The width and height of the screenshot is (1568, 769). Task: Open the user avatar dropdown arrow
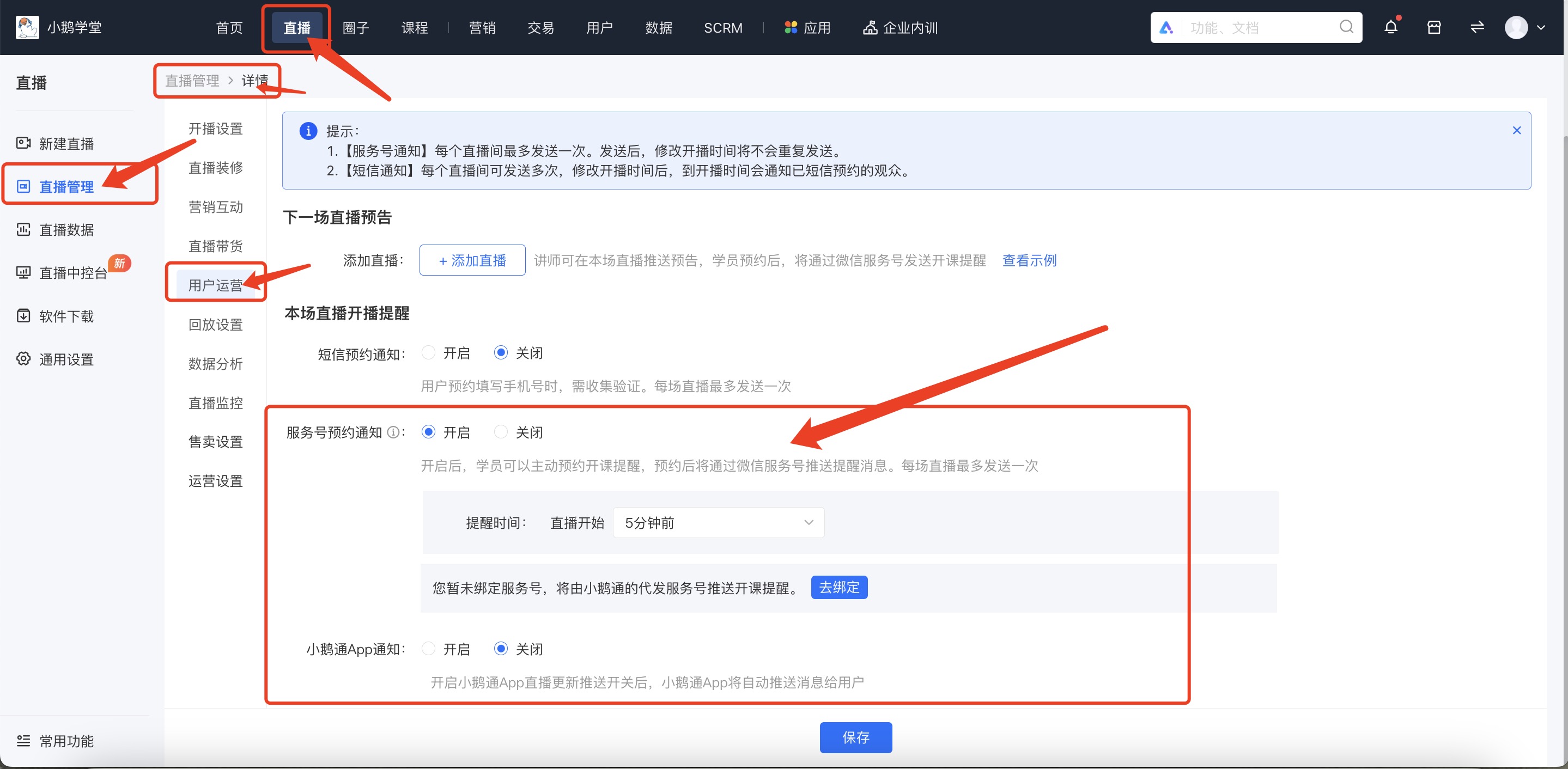tap(1541, 27)
